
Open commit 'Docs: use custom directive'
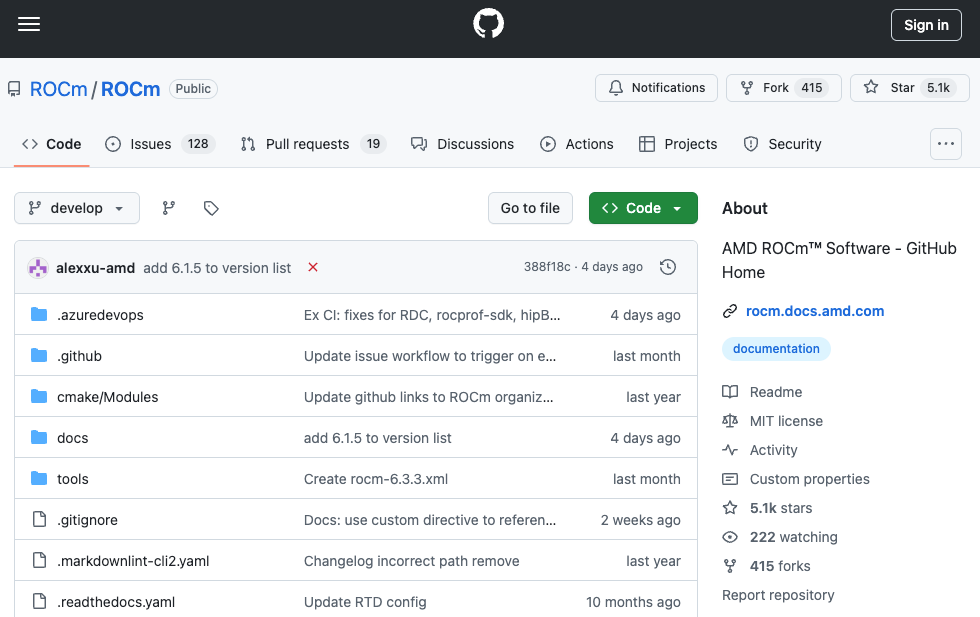(429, 520)
